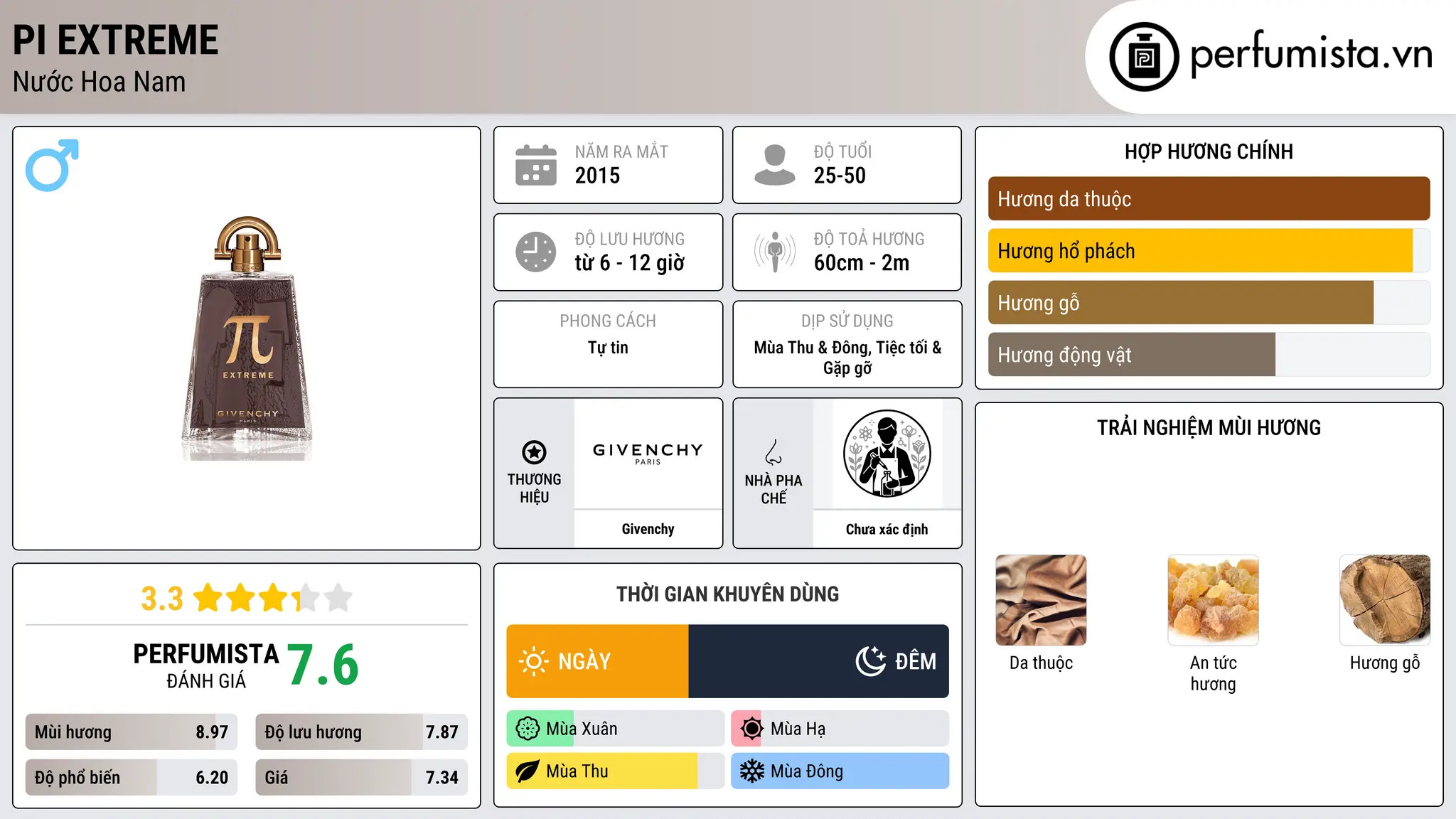Image resolution: width=1456 pixels, height=819 pixels.
Task: Click the sun icon beside Ngày
Action: (533, 661)
